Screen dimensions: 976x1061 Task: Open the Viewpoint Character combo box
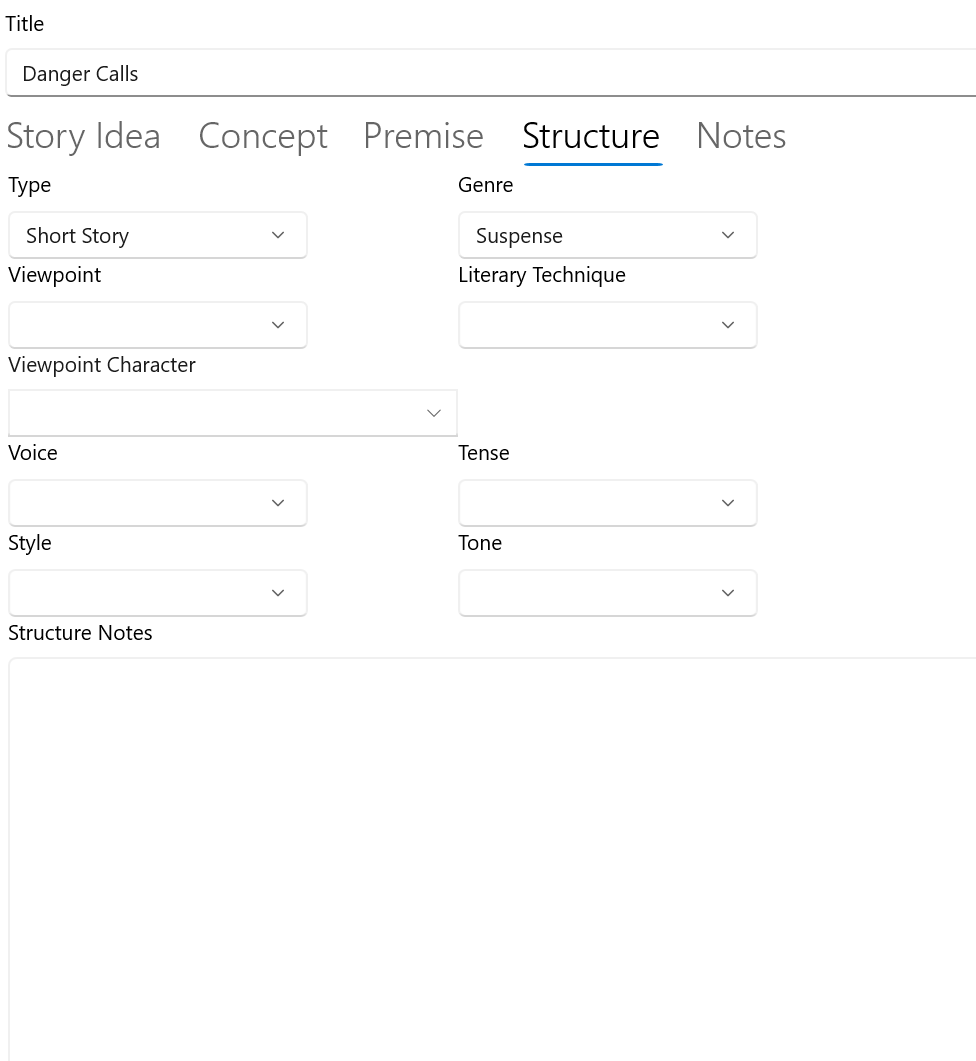[233, 413]
